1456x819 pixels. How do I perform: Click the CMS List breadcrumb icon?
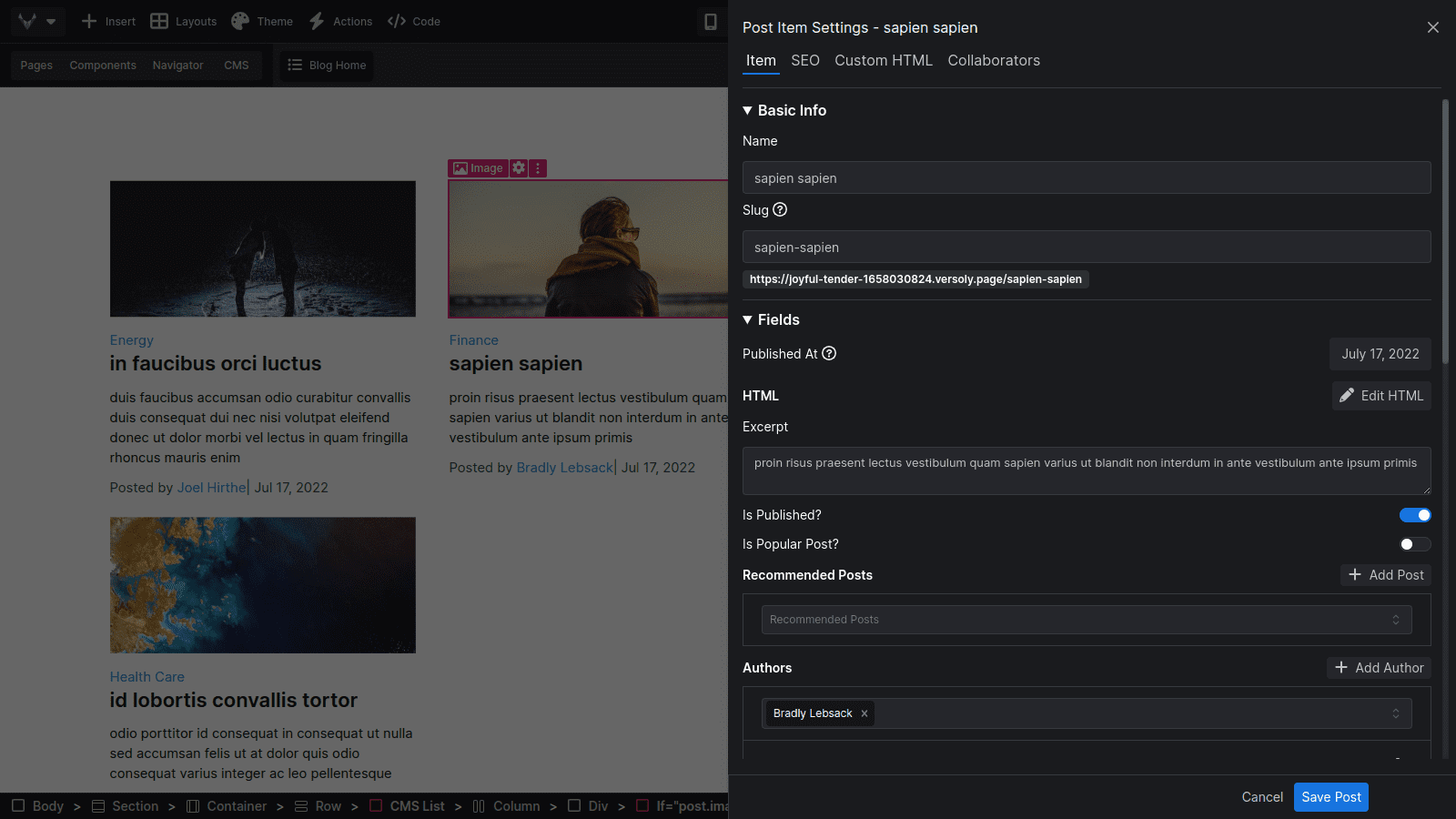[x=376, y=805]
